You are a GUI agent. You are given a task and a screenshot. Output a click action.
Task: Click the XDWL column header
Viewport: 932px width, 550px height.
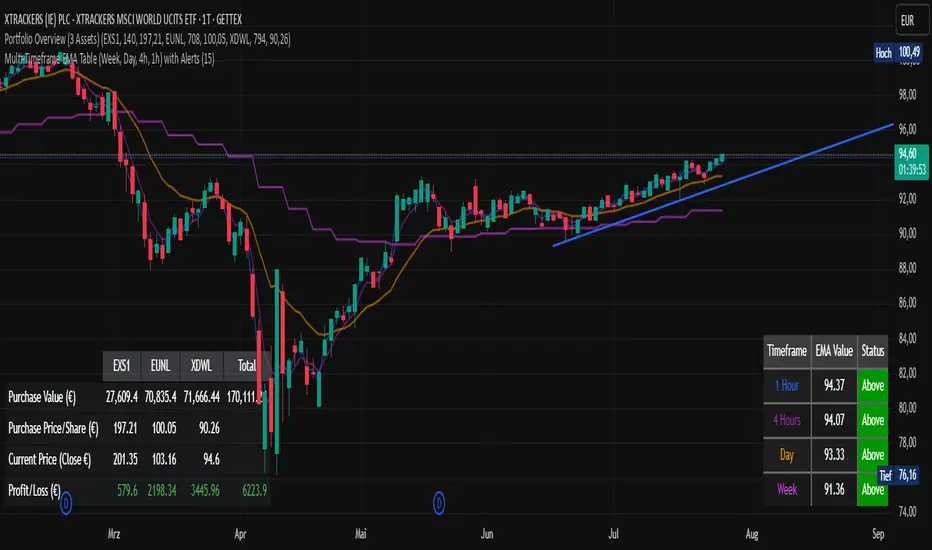click(x=201, y=366)
